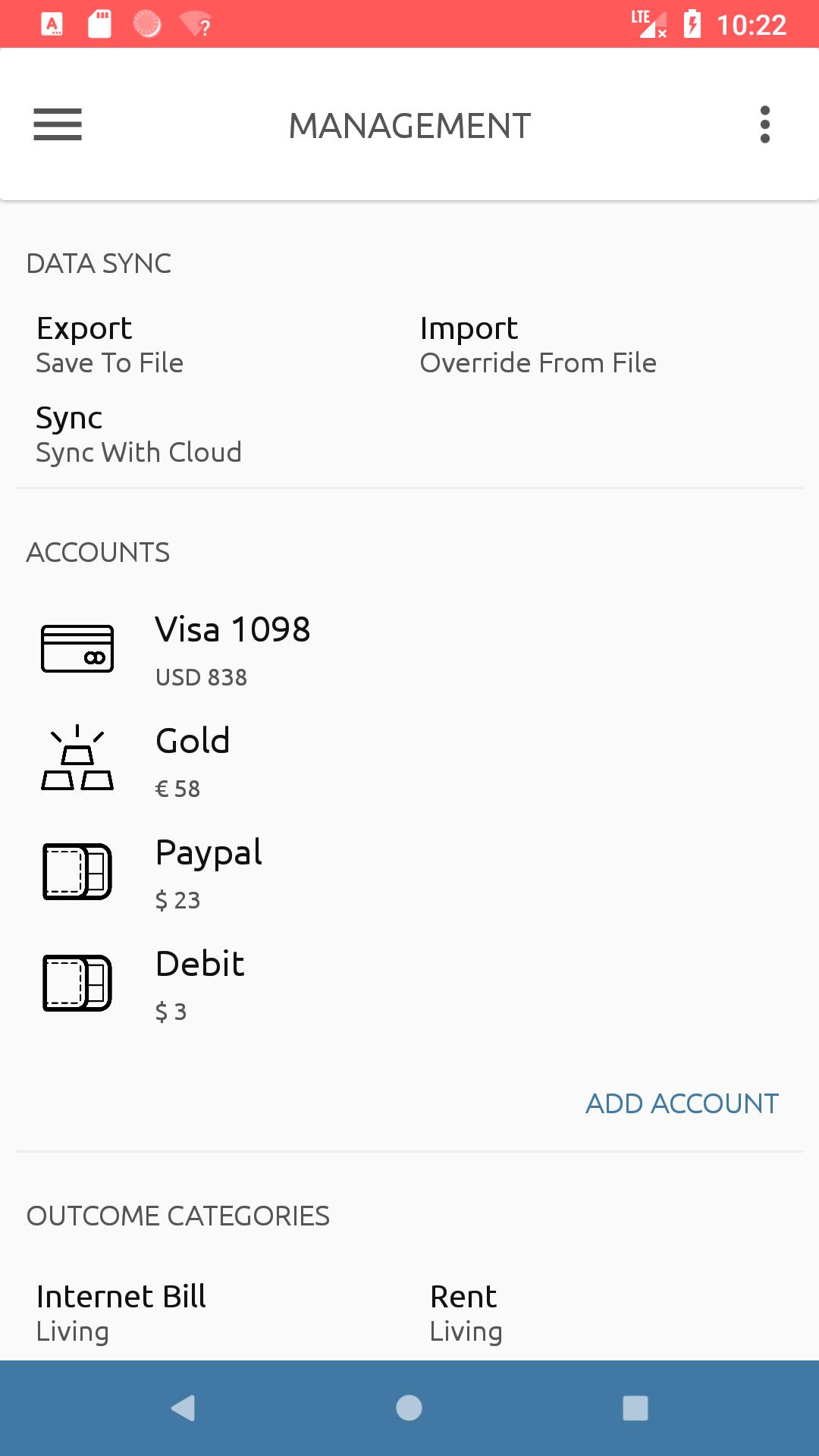
Task: Open the Paypal account row
Action: (x=409, y=871)
